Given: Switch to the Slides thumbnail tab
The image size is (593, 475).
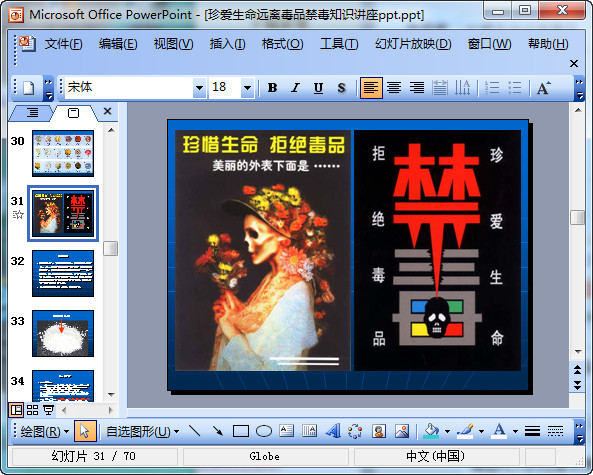Looking at the screenshot, I should [x=73, y=112].
